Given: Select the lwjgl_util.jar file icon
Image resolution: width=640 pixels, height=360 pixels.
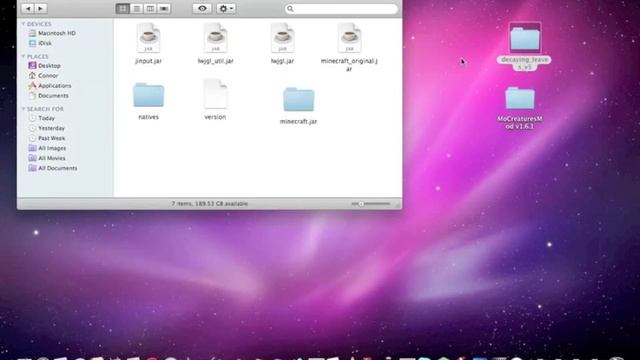Looking at the screenshot, I should (x=216, y=38).
